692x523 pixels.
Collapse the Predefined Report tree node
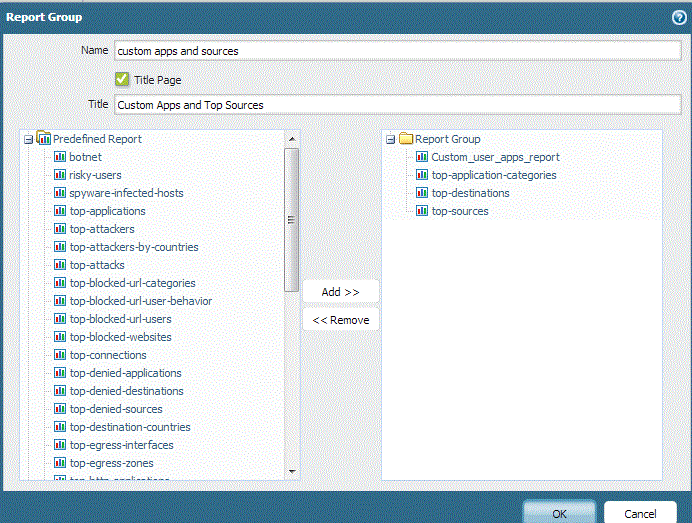coord(29,140)
